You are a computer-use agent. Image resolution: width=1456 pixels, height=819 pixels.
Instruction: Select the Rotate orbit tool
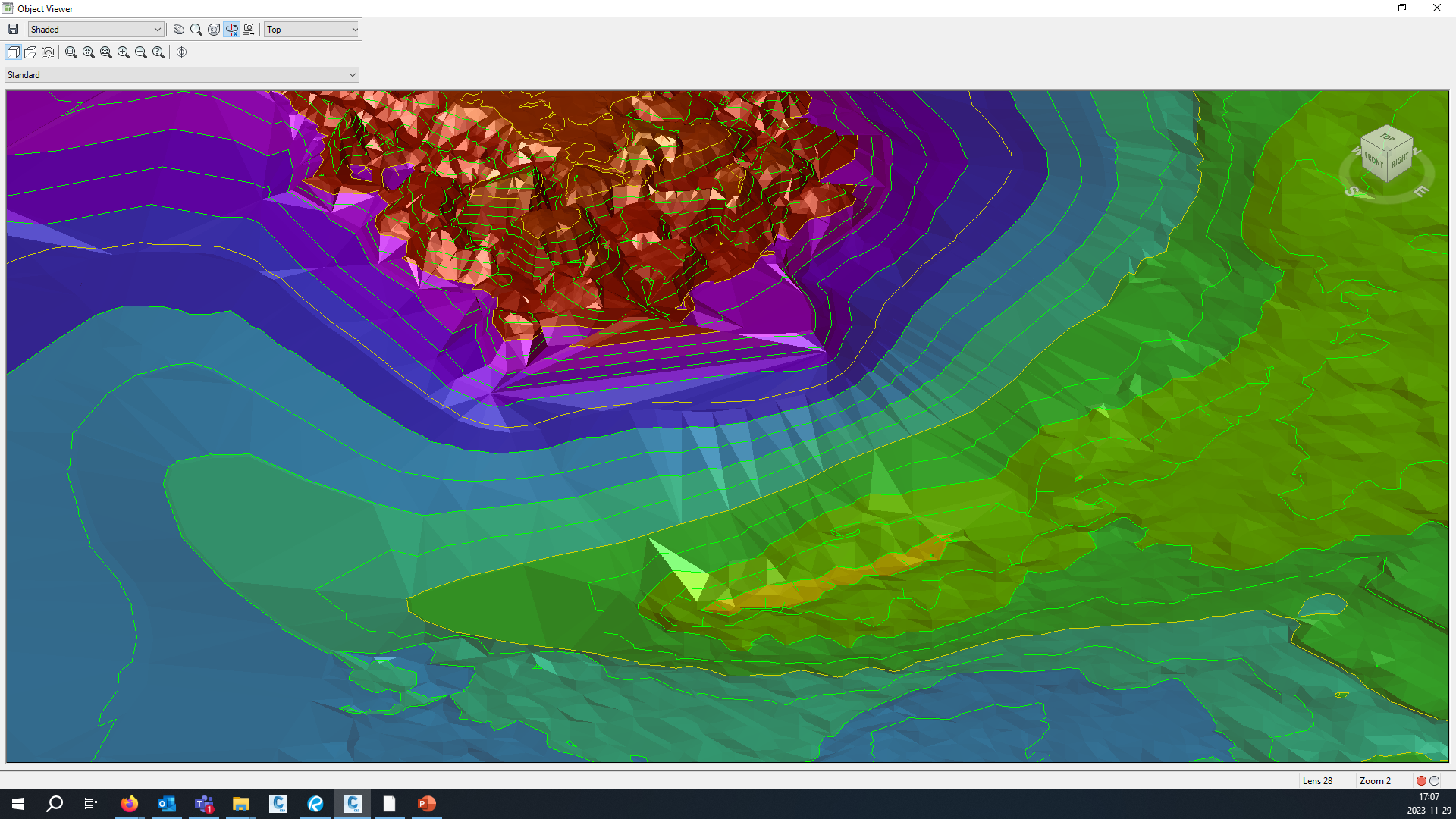pyautogui.click(x=213, y=30)
